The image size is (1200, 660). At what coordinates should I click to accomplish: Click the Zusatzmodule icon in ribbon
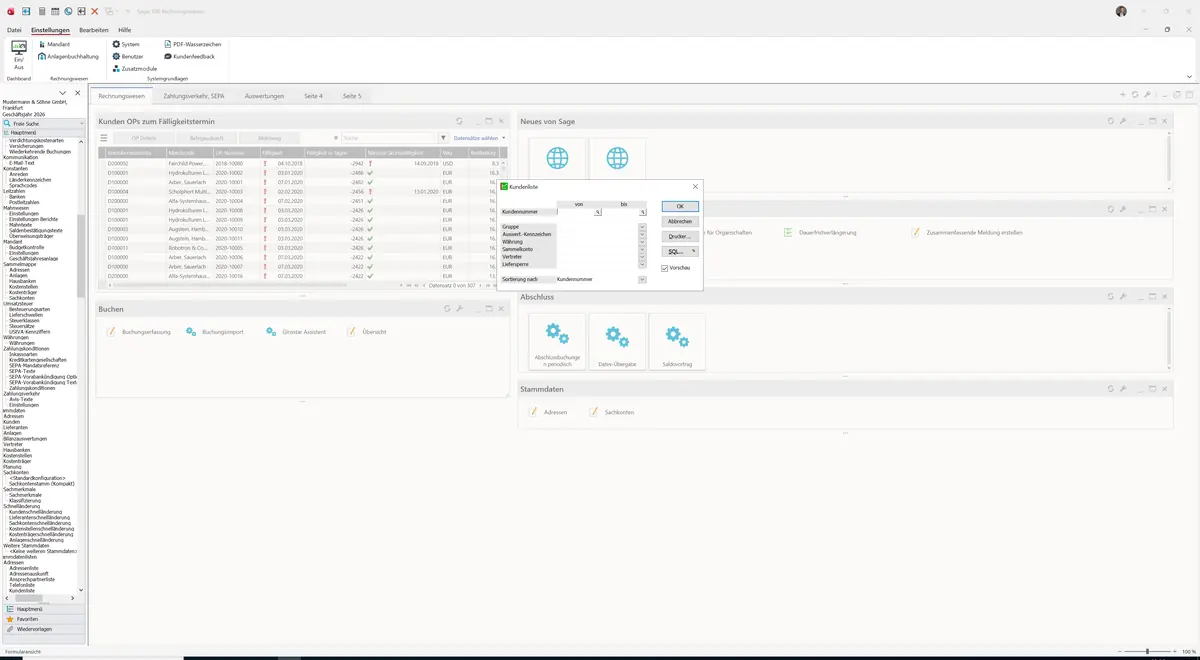pyautogui.click(x=116, y=69)
